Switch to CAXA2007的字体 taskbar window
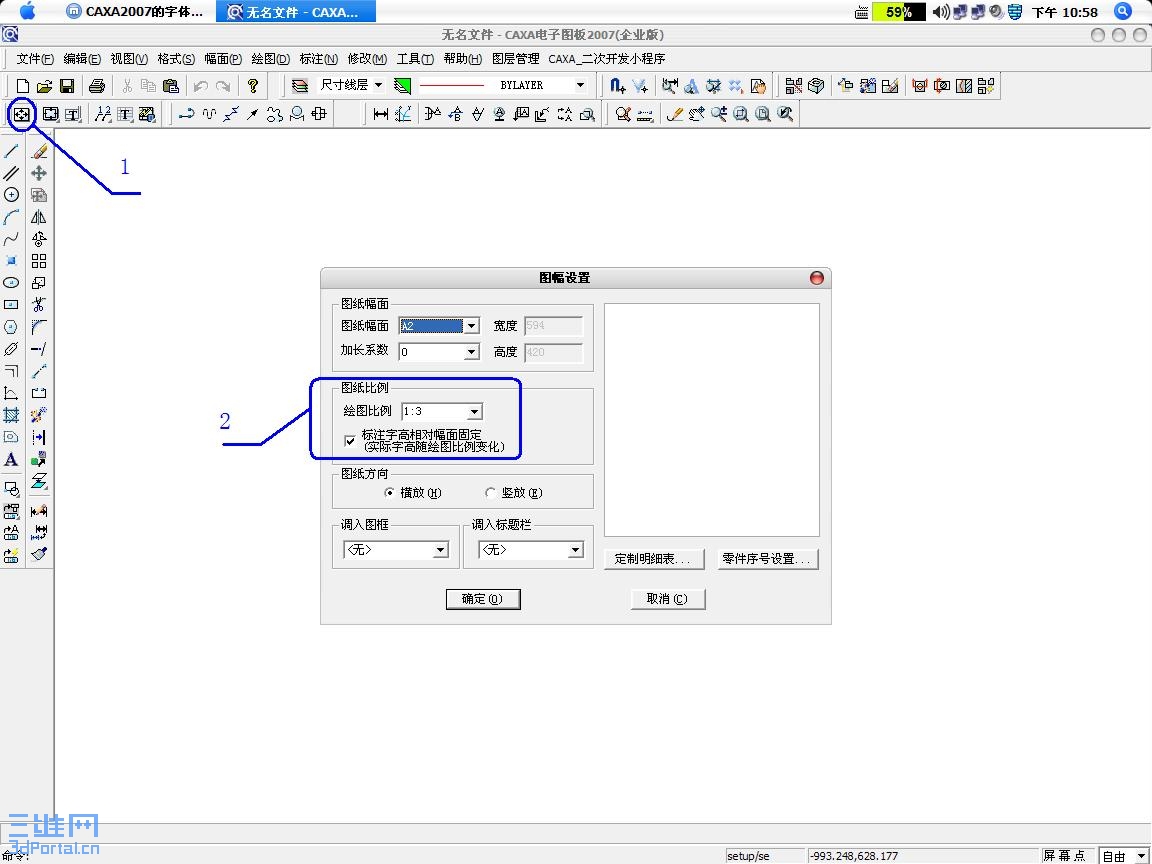 pos(134,12)
